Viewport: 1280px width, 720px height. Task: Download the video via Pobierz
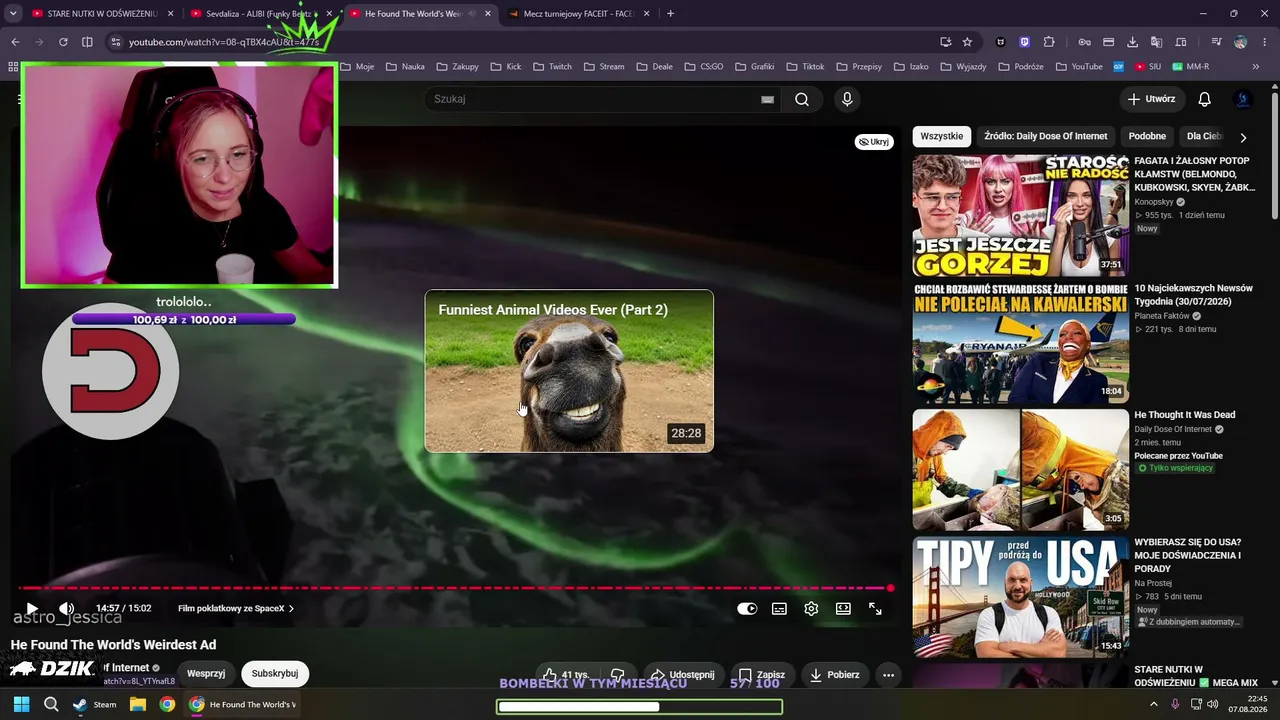pos(834,675)
